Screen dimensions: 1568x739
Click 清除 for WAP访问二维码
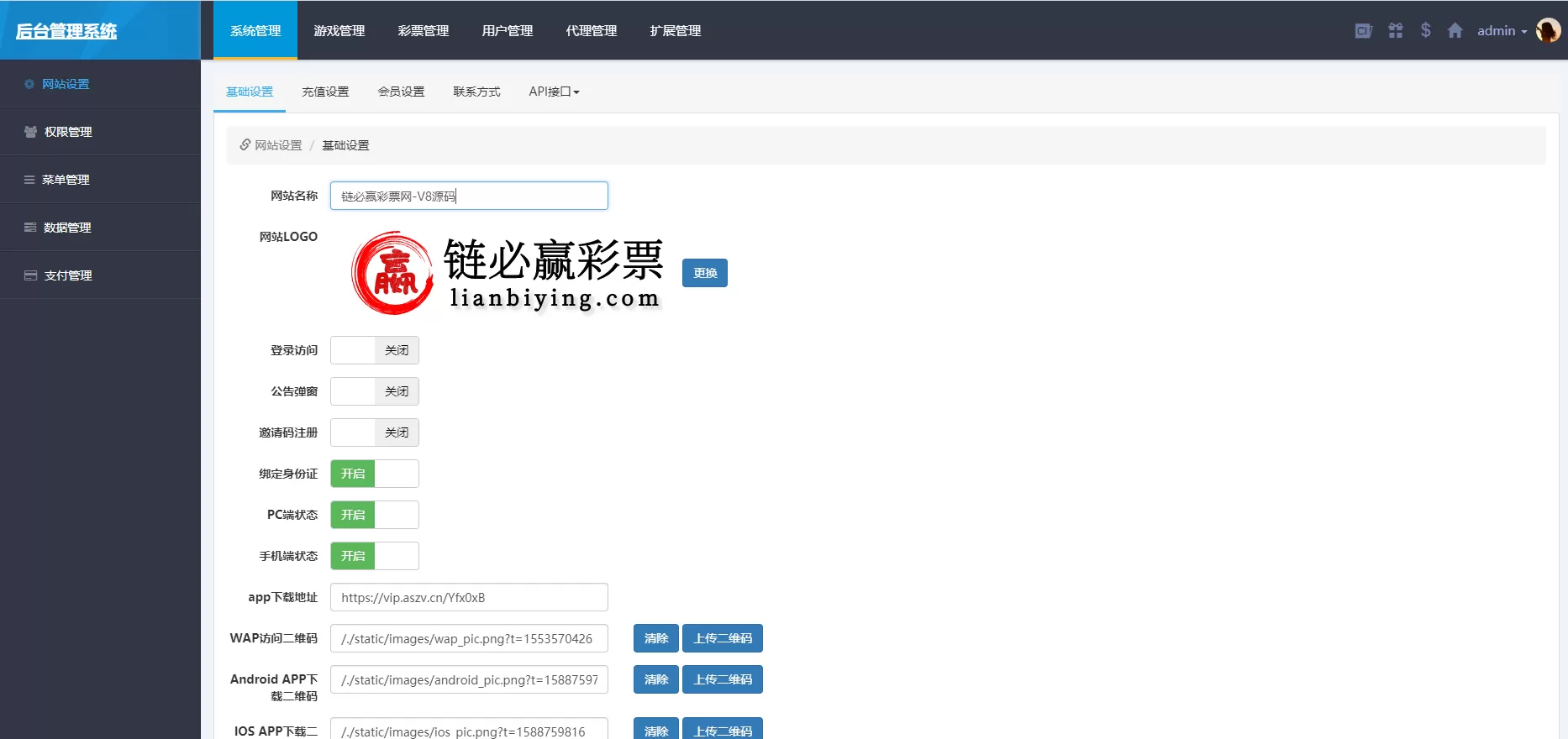coord(656,638)
